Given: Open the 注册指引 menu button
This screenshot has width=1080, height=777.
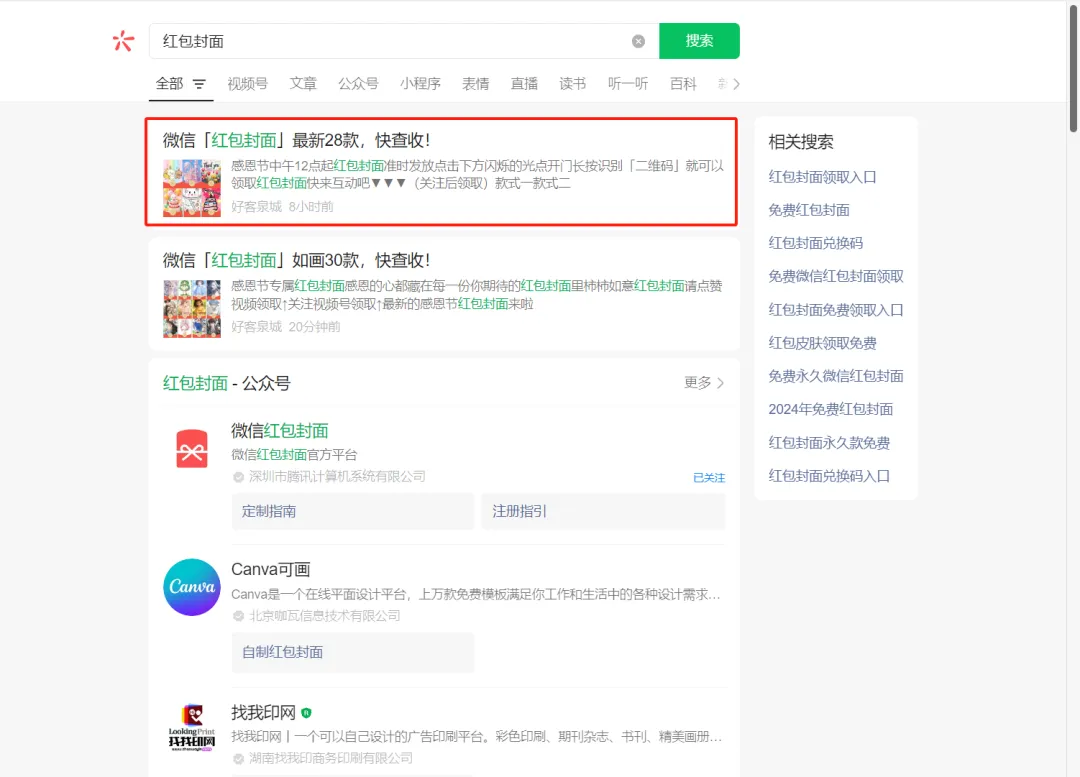Looking at the screenshot, I should click(603, 511).
